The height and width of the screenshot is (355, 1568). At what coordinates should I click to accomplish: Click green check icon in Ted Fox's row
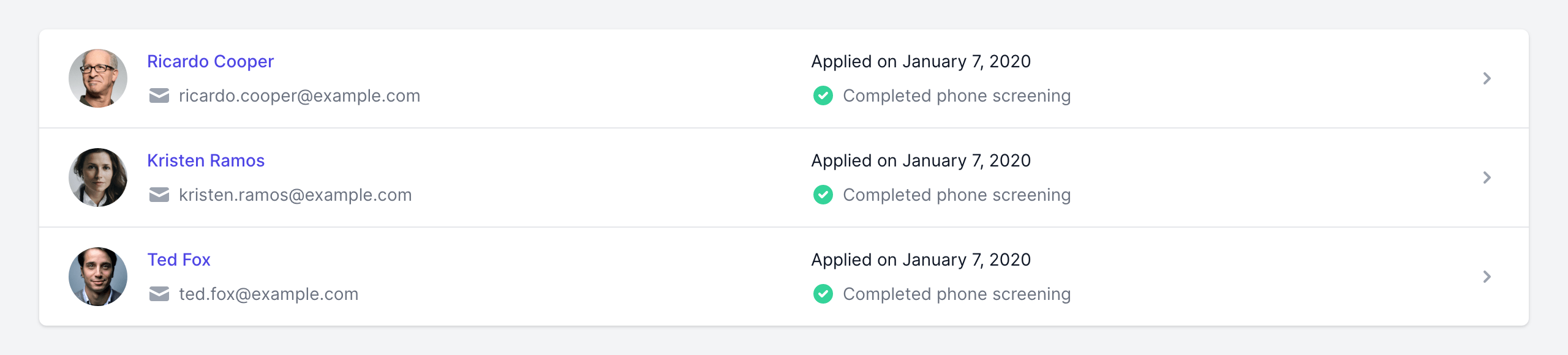point(823,294)
